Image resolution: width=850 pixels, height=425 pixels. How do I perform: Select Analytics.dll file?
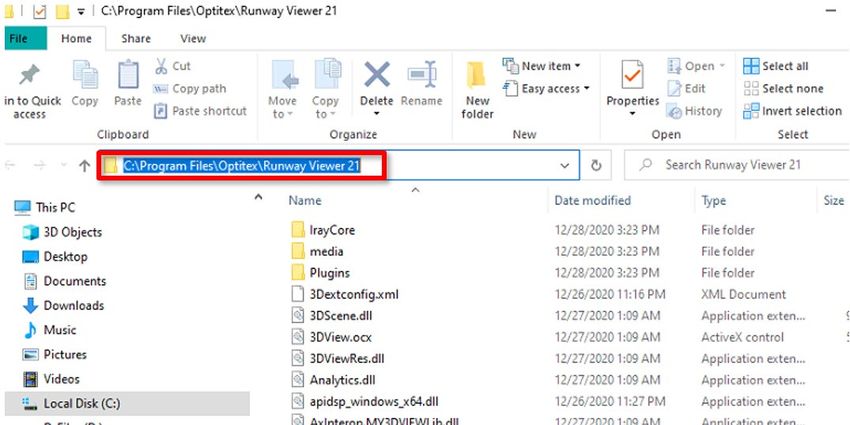click(333, 380)
